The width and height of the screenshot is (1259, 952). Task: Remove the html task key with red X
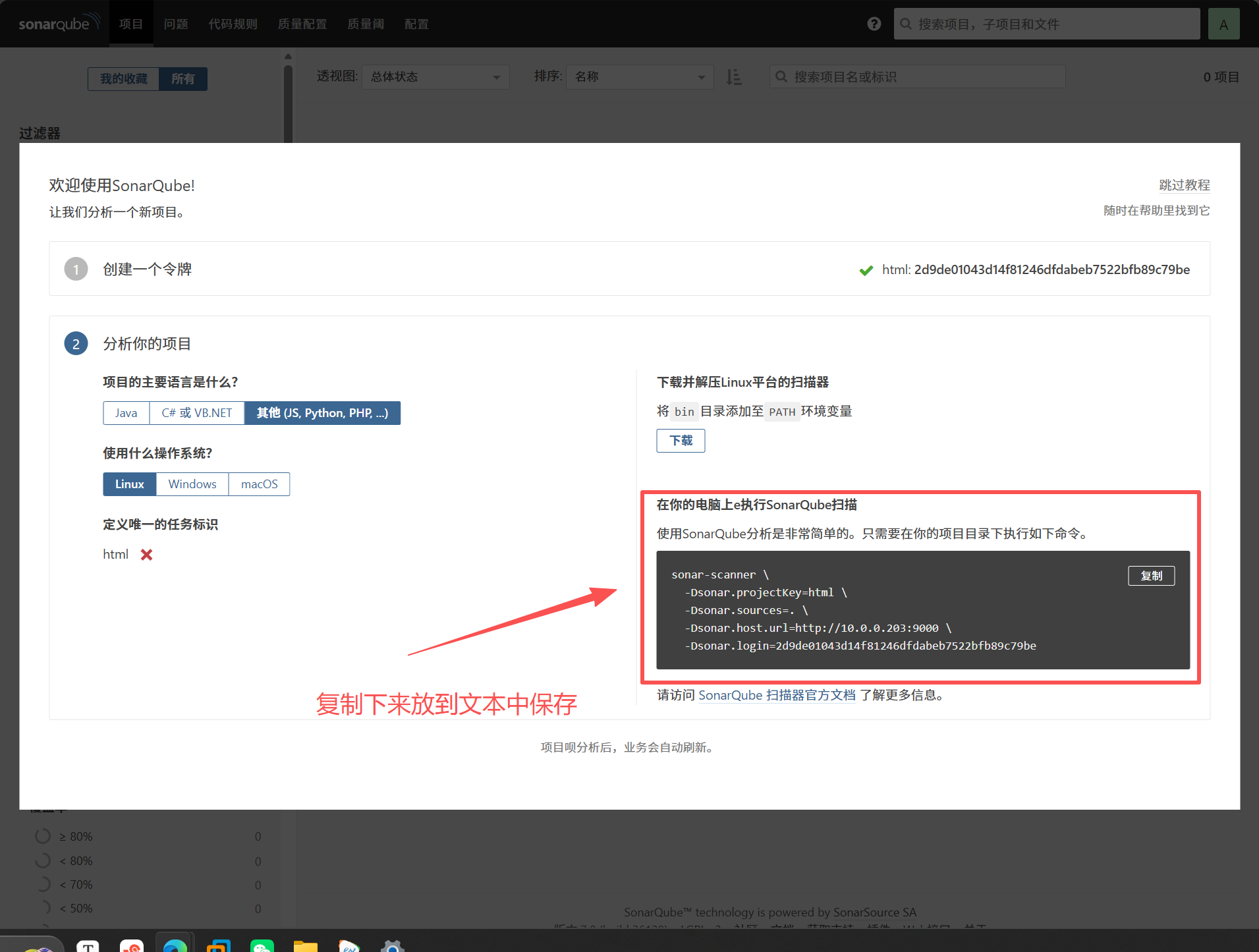click(x=146, y=555)
